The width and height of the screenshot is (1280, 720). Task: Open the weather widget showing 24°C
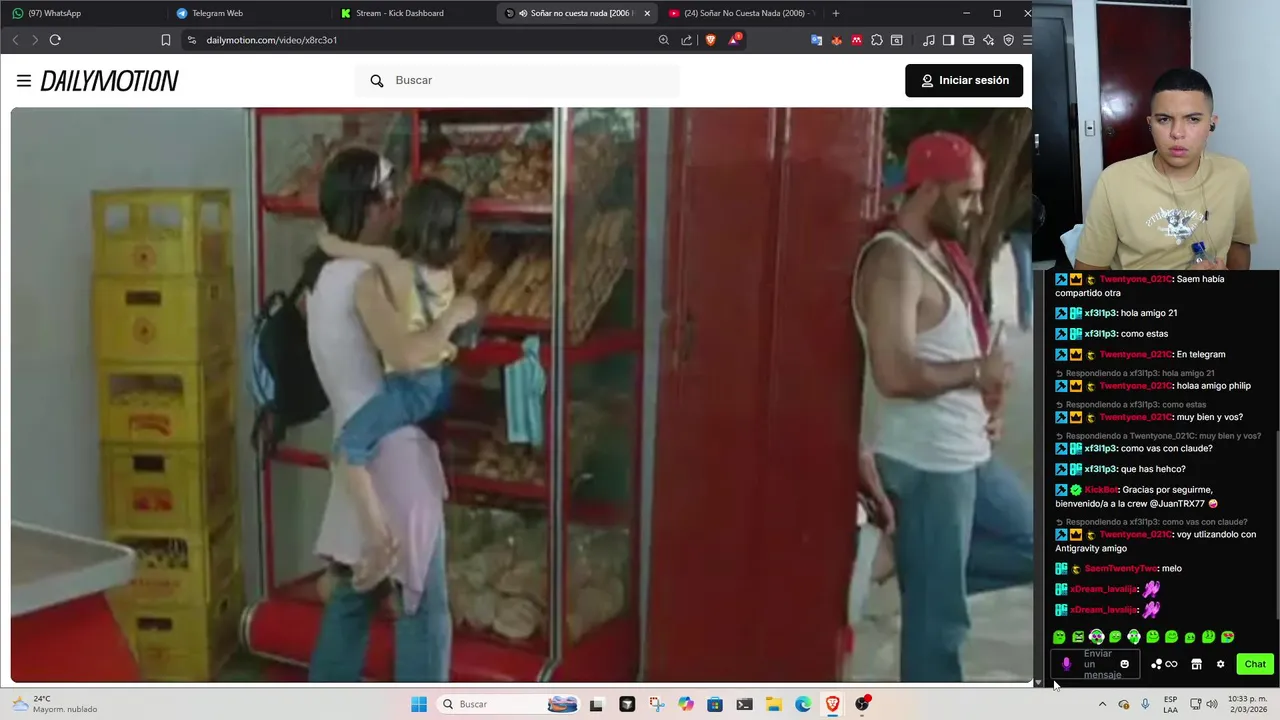pyautogui.click(x=55, y=704)
